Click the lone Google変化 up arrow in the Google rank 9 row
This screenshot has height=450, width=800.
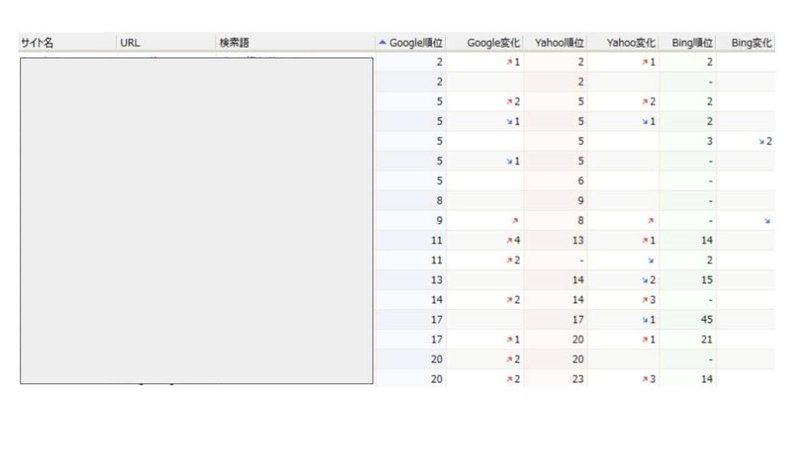coord(515,221)
